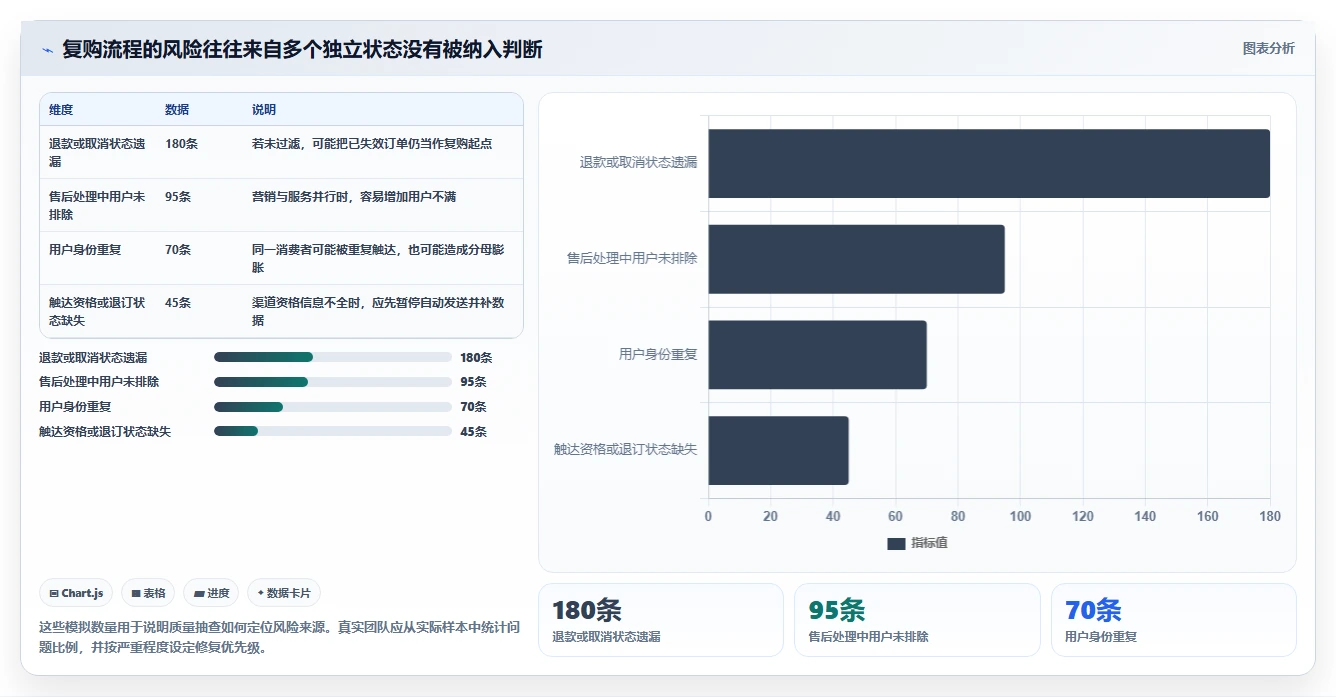Click the lightning icon beside the title
The height and width of the screenshot is (697, 1336).
tap(47, 50)
